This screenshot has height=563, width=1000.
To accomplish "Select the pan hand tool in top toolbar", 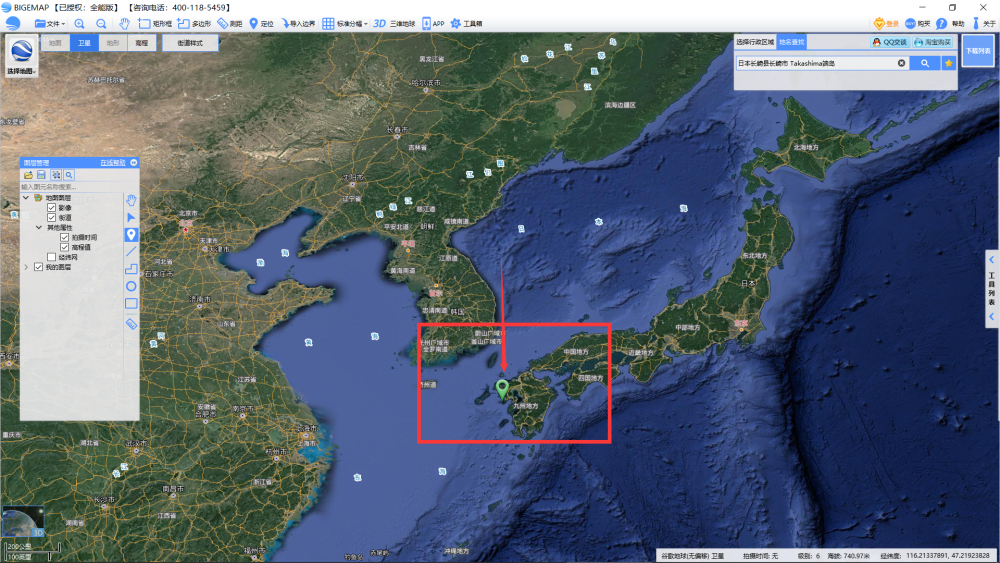I will [x=124, y=24].
